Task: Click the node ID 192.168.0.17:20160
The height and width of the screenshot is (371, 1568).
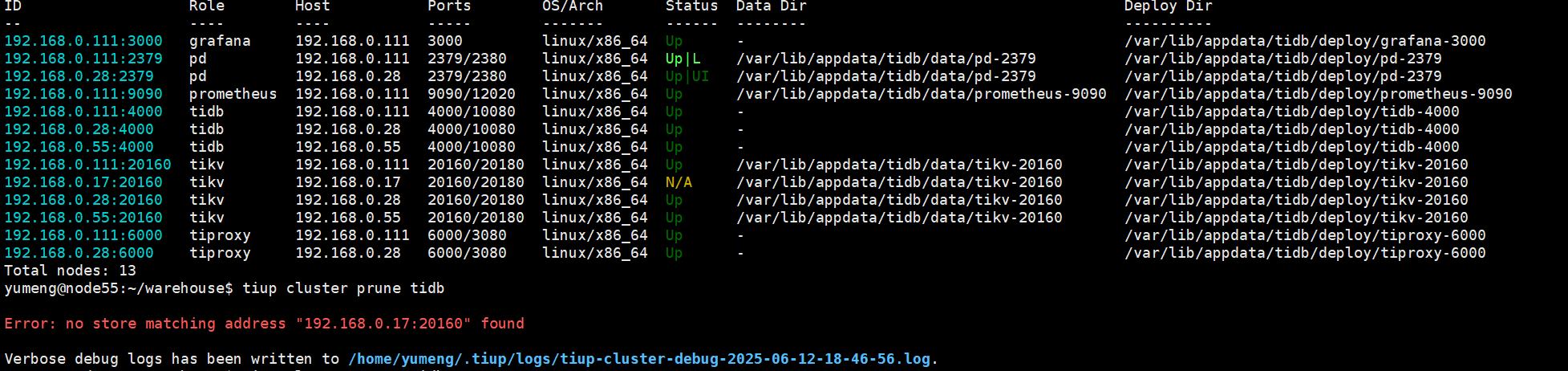Action: pyautogui.click(x=83, y=182)
